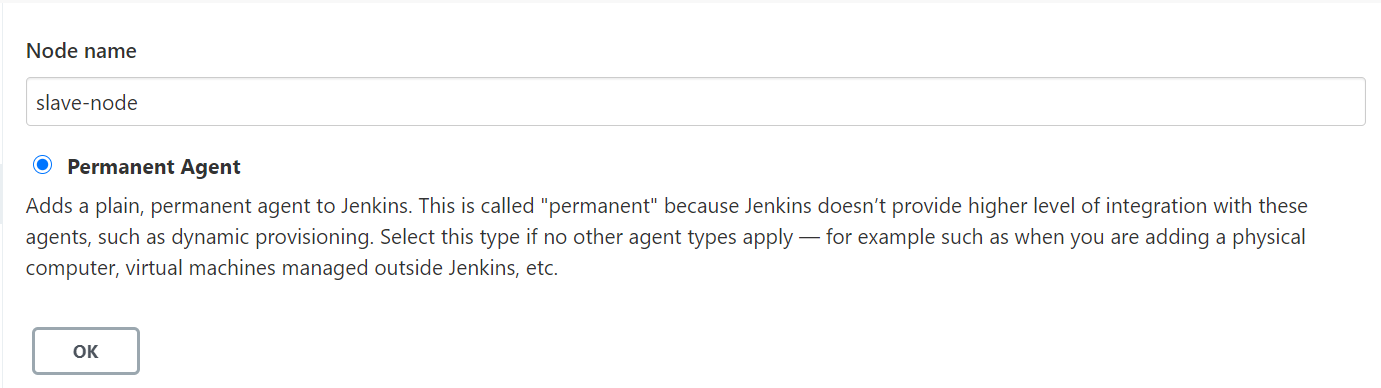Enable the Permanent Agent option circle
The height and width of the screenshot is (388, 1381).
(42, 165)
